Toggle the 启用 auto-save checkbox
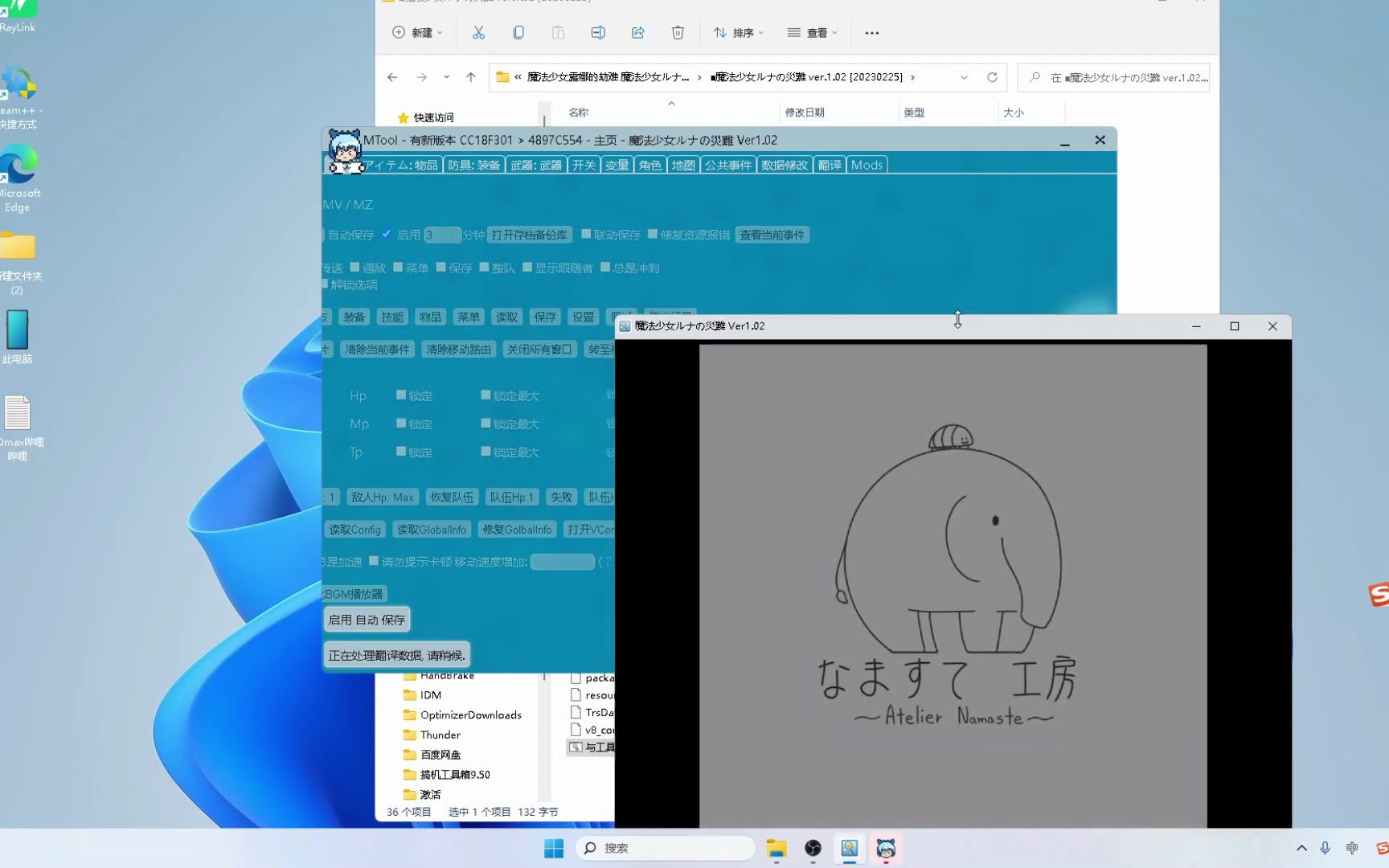The image size is (1389, 868). pyautogui.click(x=387, y=234)
